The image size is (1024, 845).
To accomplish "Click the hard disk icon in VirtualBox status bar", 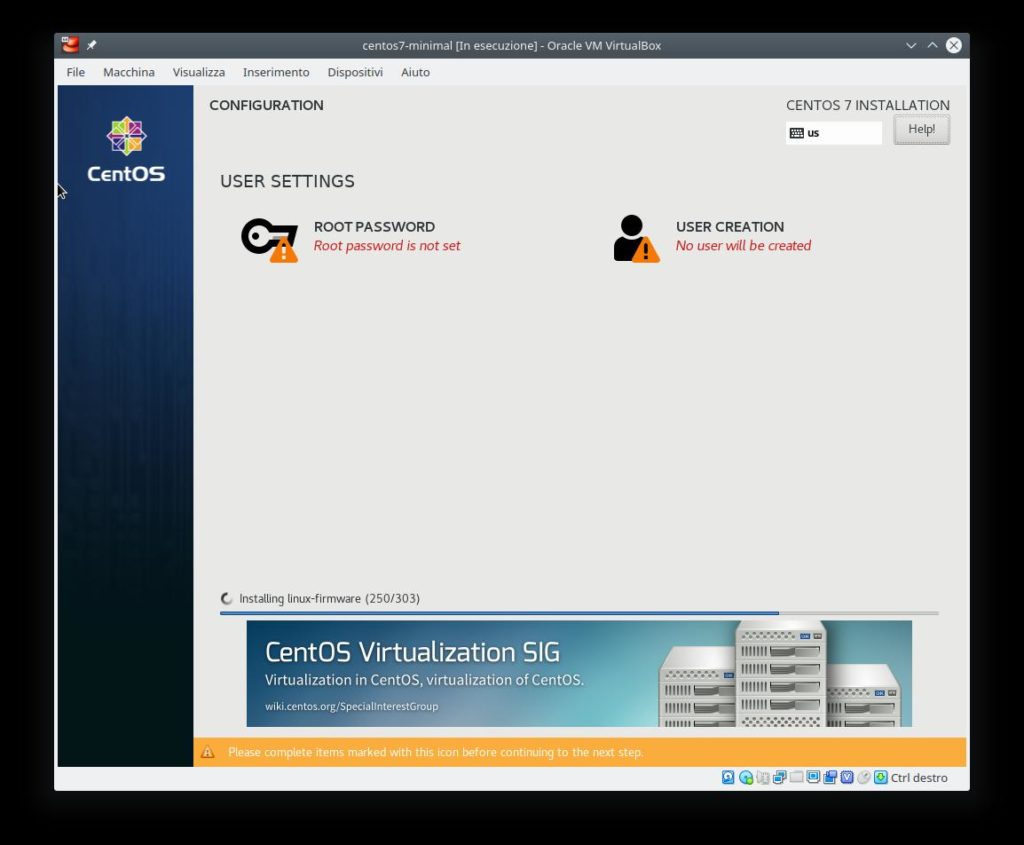I will (728, 777).
